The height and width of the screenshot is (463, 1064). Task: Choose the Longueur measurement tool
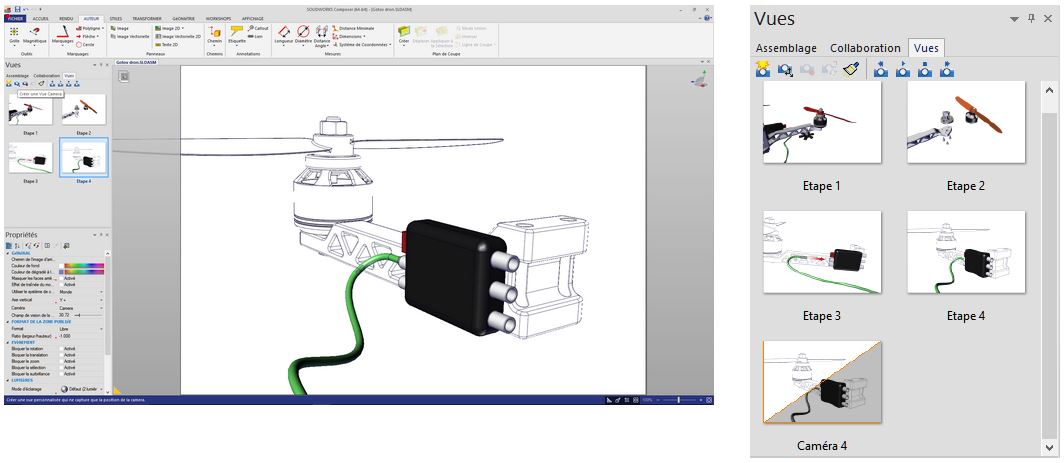click(283, 35)
